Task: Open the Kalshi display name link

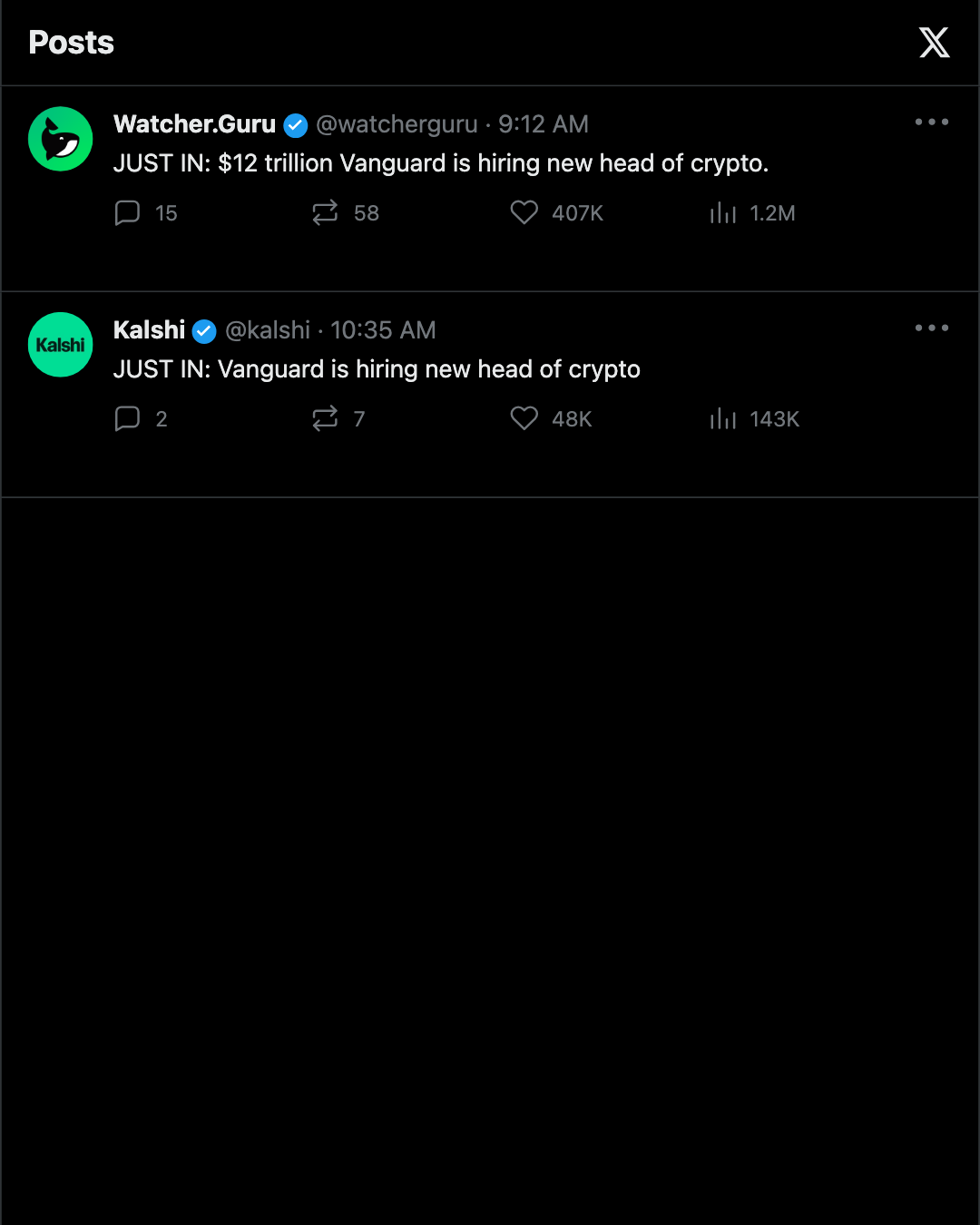Action: coord(149,330)
